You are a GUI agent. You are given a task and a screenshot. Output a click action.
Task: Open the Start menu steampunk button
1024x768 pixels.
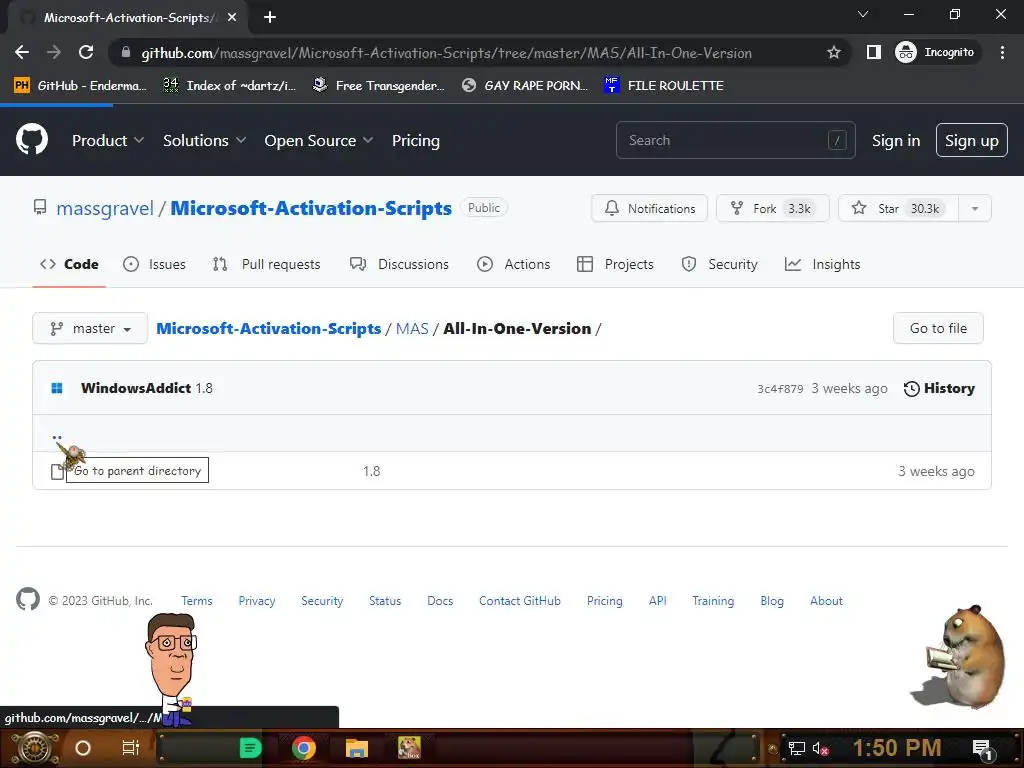[34, 748]
